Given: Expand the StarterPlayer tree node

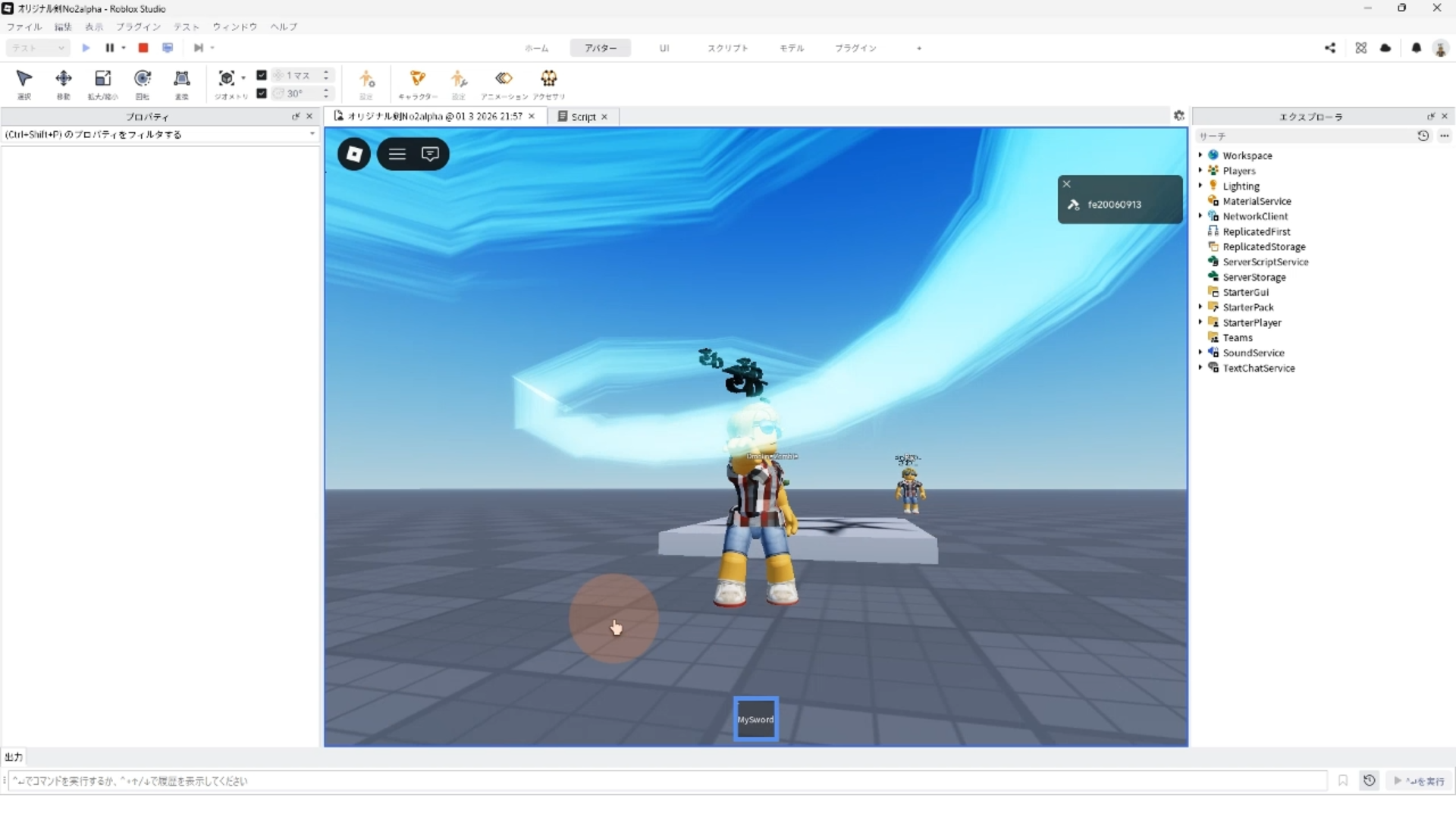Looking at the screenshot, I should pos(1200,322).
